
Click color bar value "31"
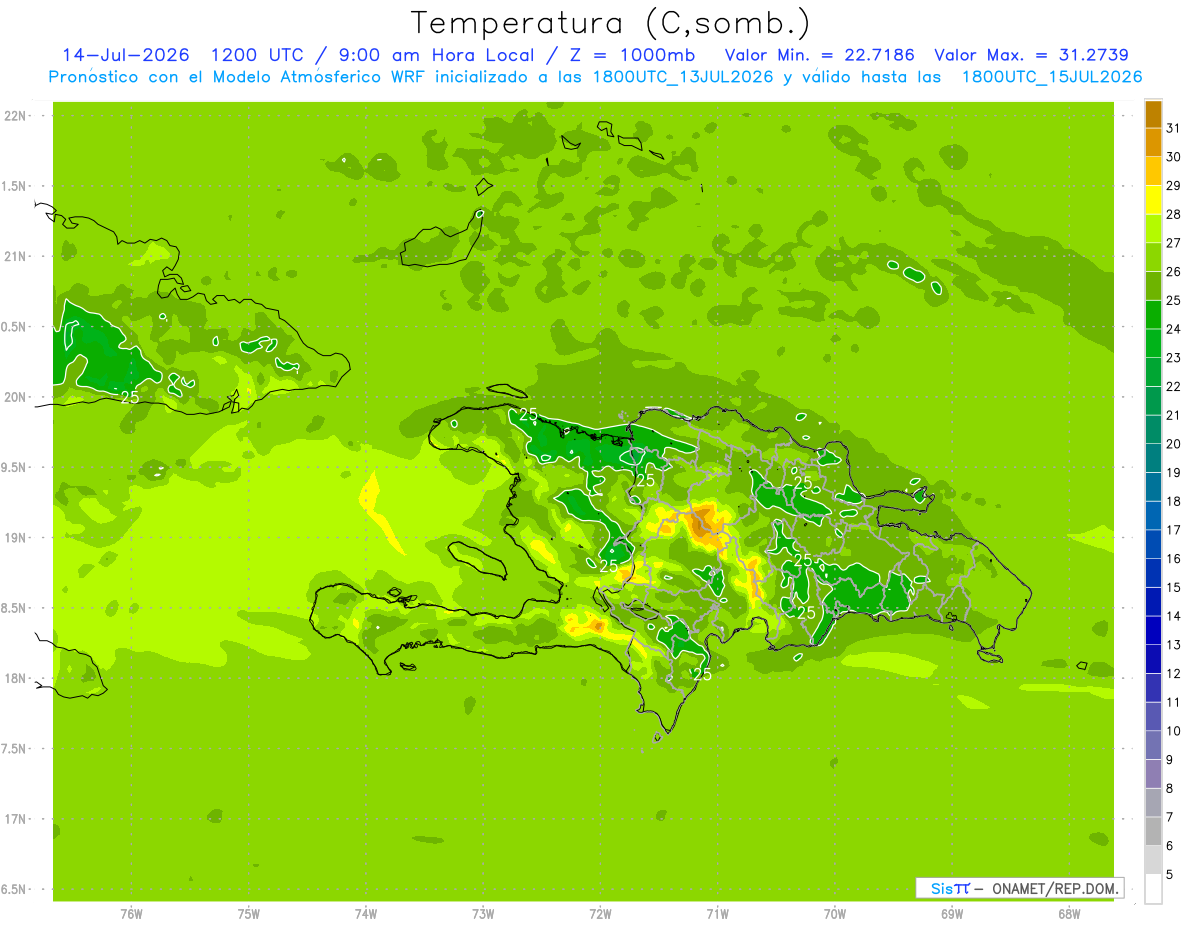point(1174,127)
